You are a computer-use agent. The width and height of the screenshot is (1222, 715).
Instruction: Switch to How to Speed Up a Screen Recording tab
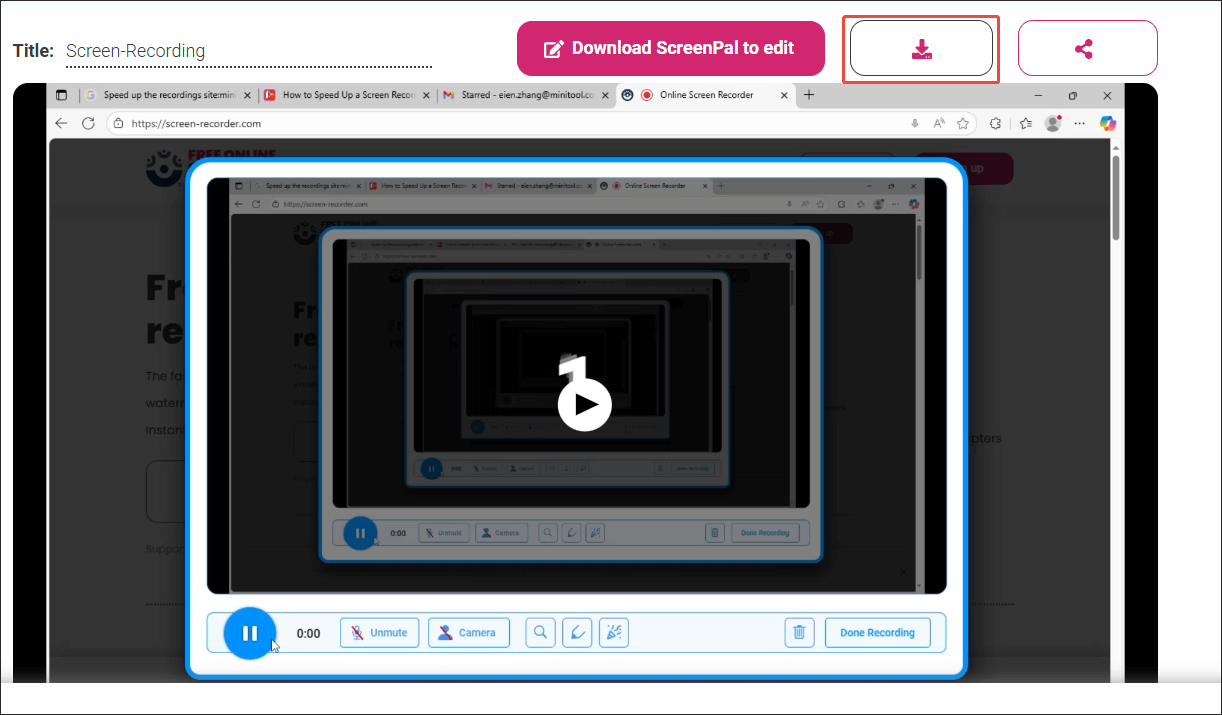pos(347,95)
